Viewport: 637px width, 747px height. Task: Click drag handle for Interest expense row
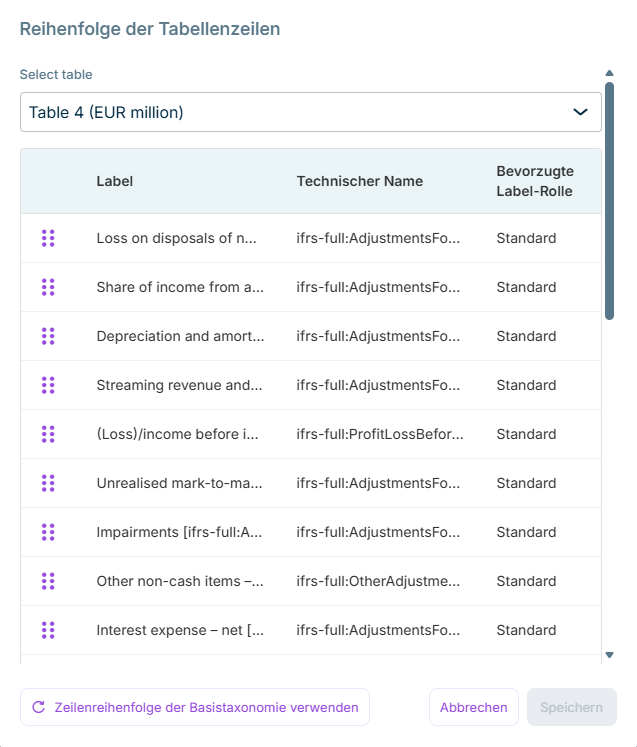[x=48, y=630]
